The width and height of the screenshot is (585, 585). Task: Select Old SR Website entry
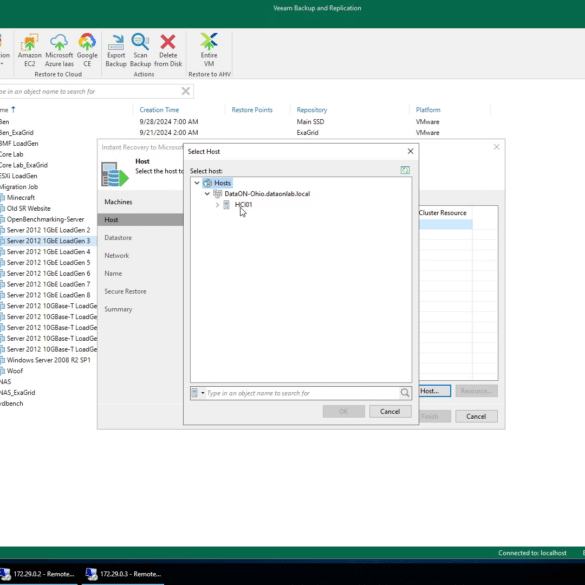click(28, 209)
